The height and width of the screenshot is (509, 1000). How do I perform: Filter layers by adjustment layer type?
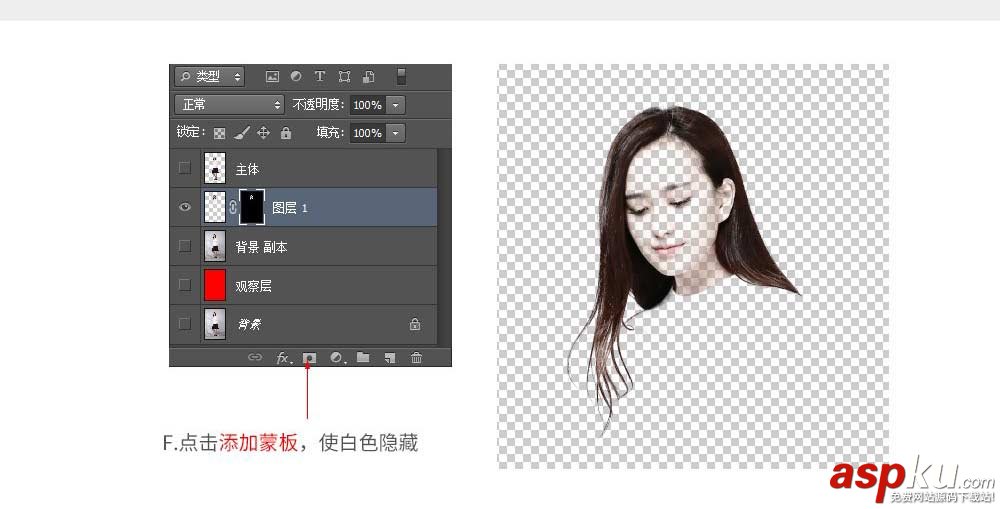pyautogui.click(x=296, y=77)
